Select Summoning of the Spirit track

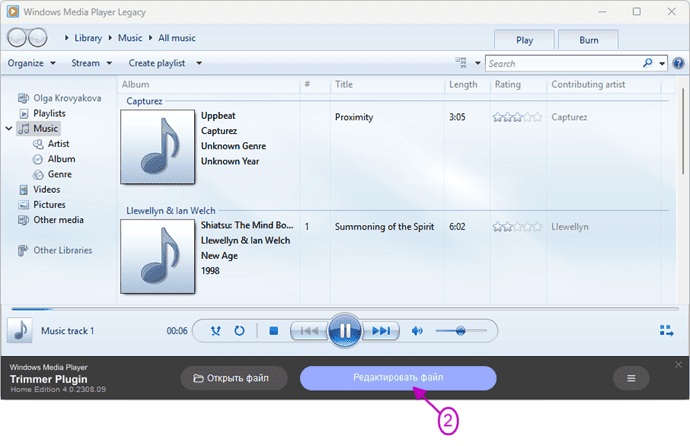[x=384, y=227]
